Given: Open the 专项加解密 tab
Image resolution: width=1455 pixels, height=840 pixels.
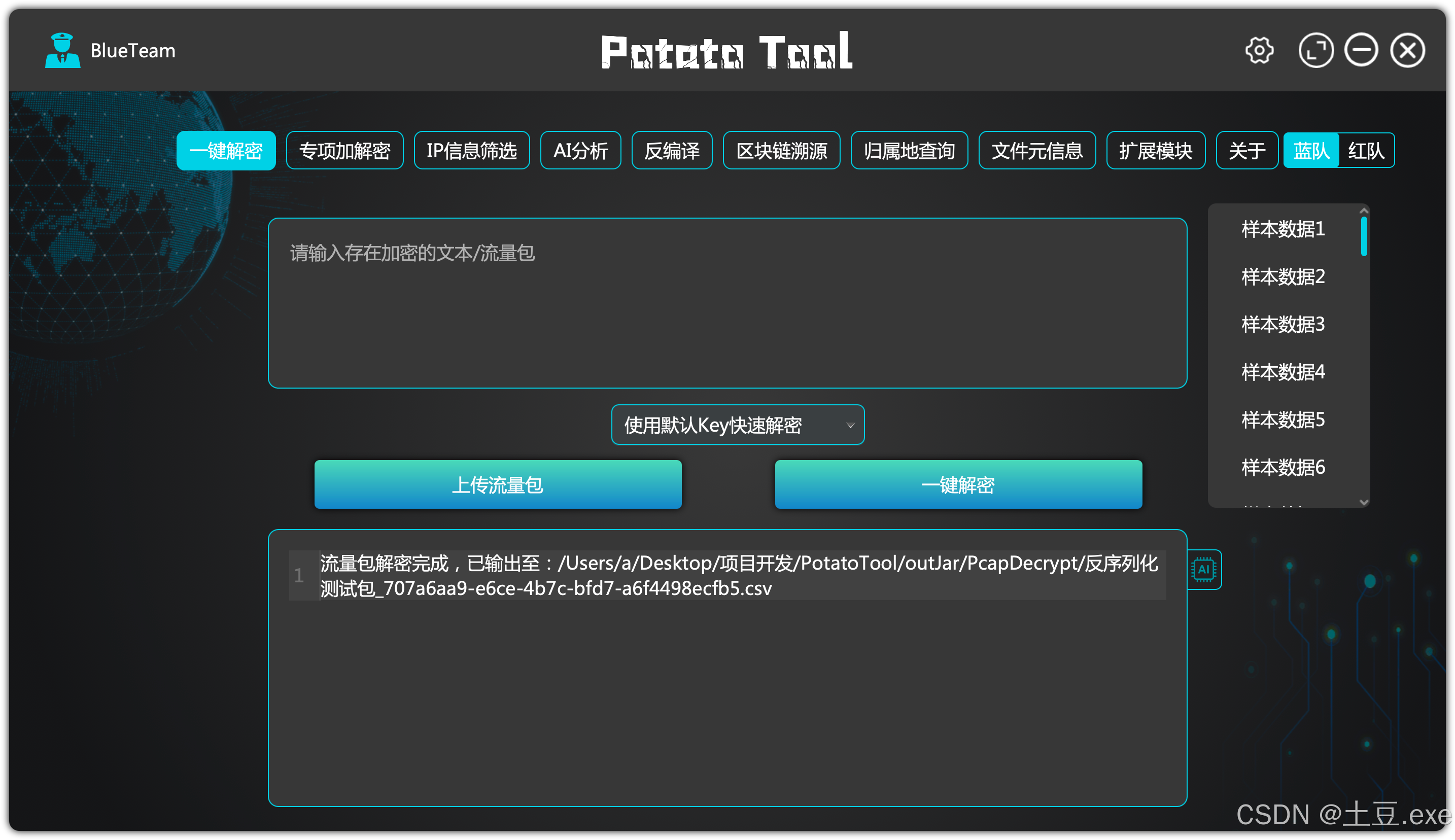Looking at the screenshot, I should (x=344, y=151).
